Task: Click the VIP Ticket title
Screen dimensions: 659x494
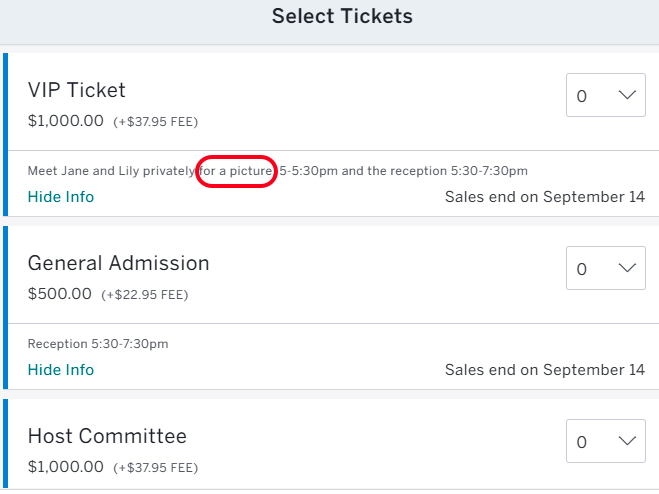Action: click(77, 90)
